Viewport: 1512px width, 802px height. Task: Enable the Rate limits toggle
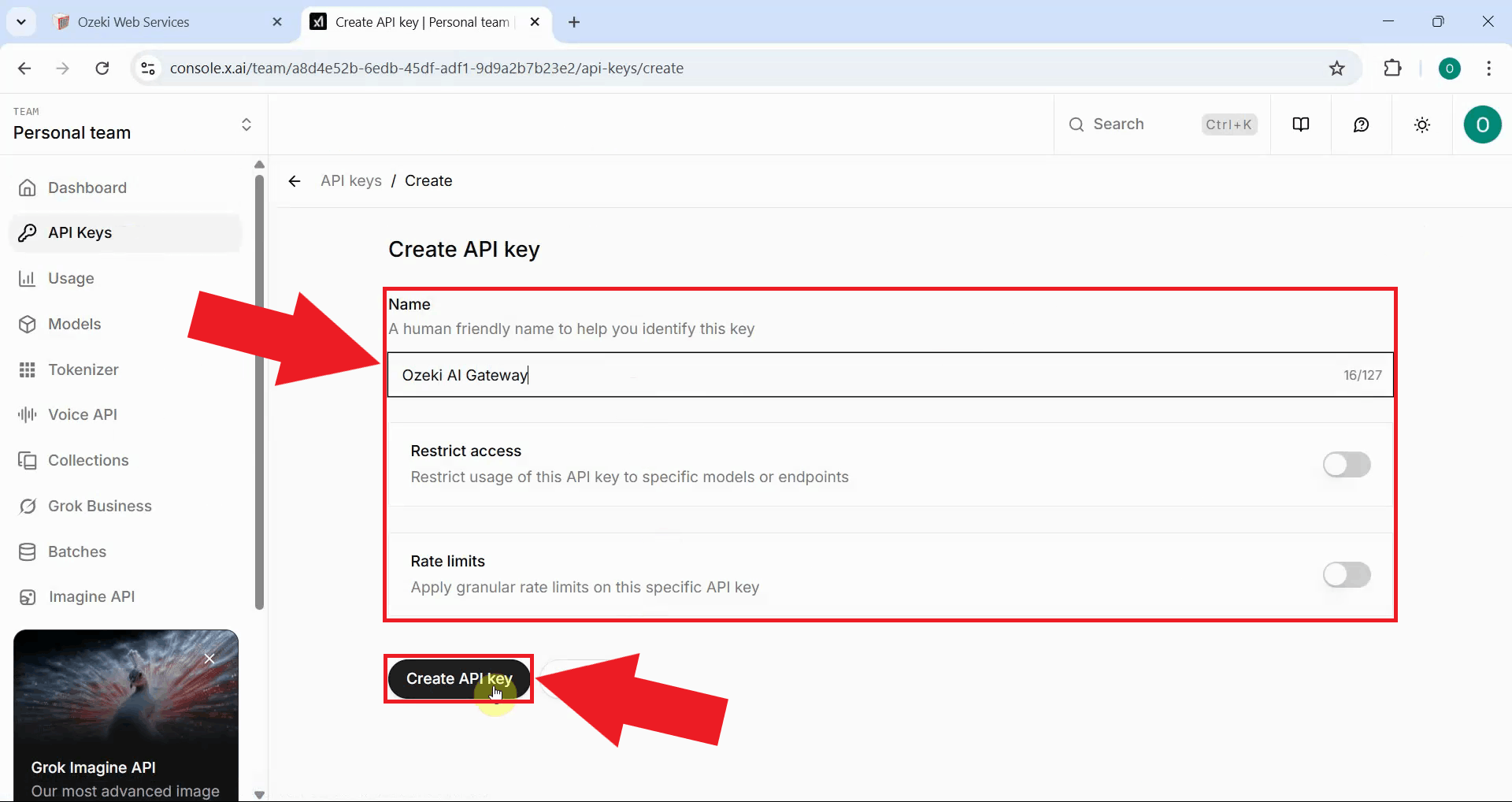[1346, 574]
